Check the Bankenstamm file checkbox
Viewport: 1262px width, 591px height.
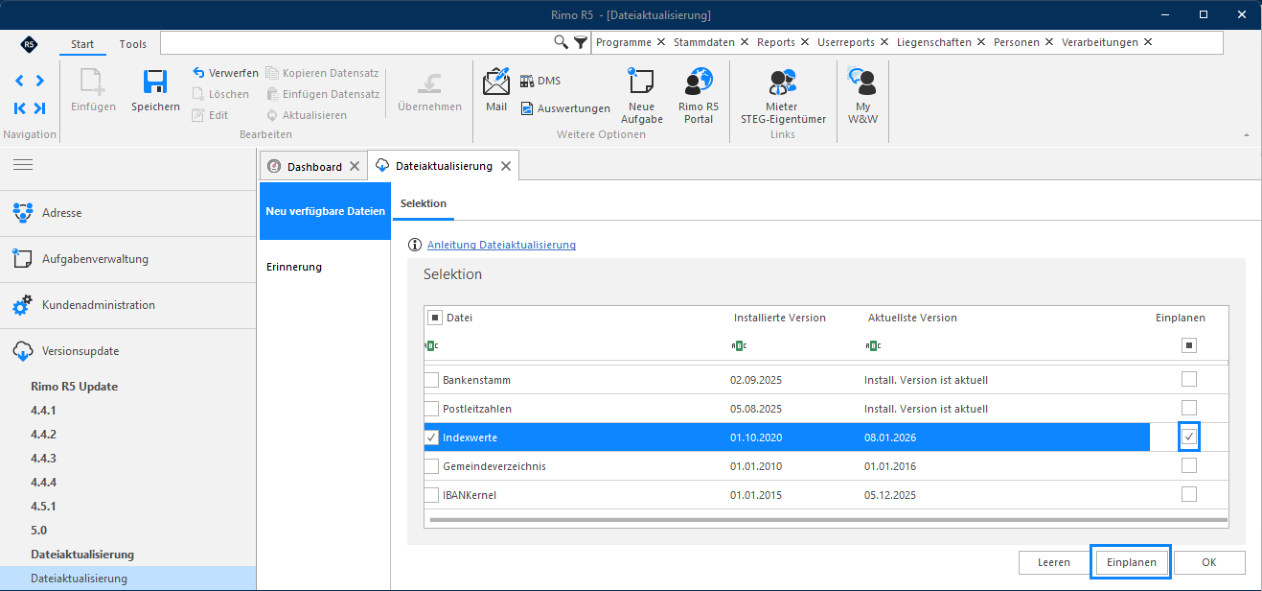tap(432, 380)
